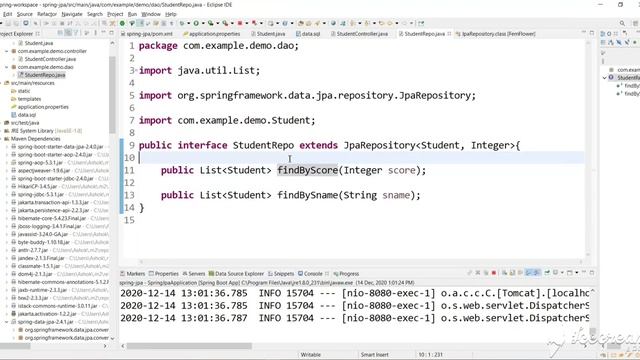Collapse the com.example.demo.dao package
Image resolution: width=640 pixels, height=360 pixels.
(7, 67)
